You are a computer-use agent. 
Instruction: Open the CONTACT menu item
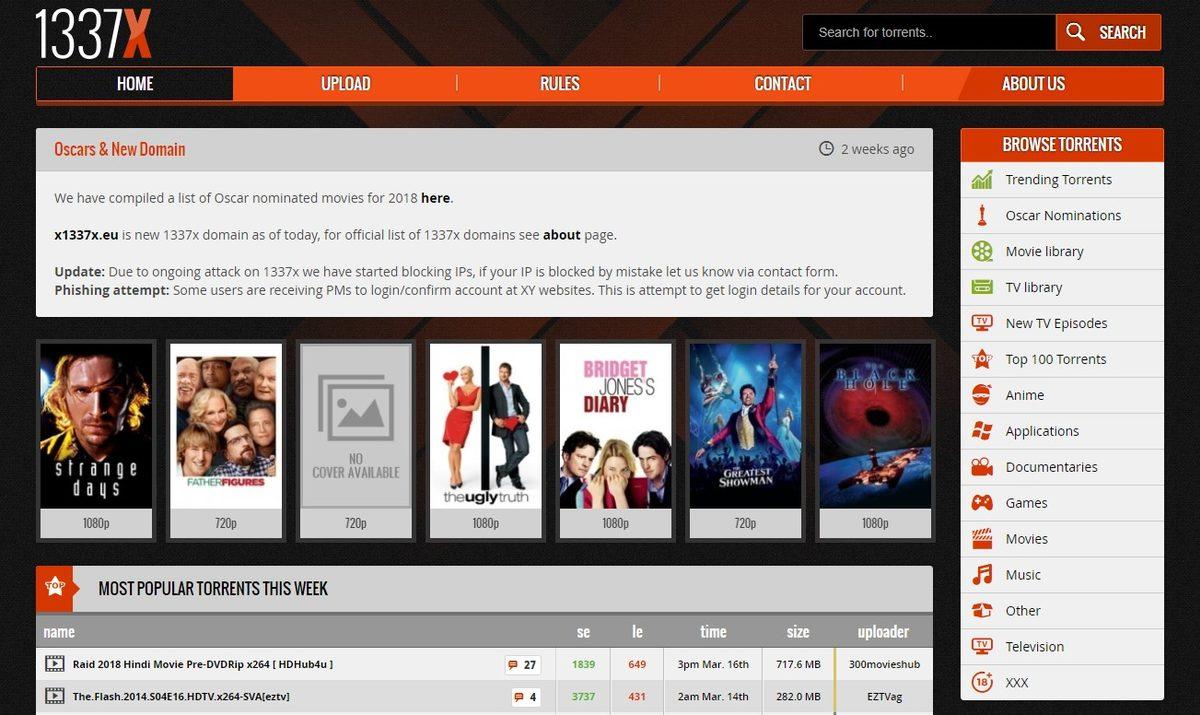[x=782, y=84]
